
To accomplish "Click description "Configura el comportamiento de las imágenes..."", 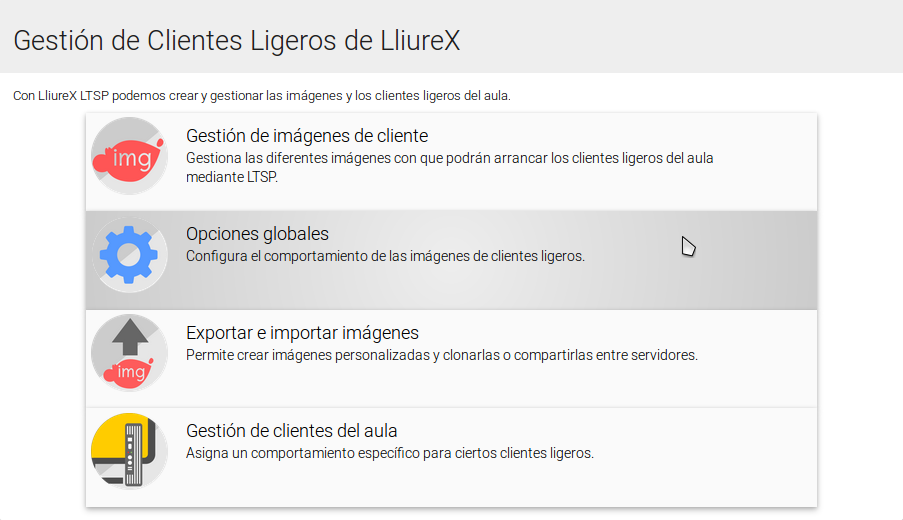I will 385,256.
